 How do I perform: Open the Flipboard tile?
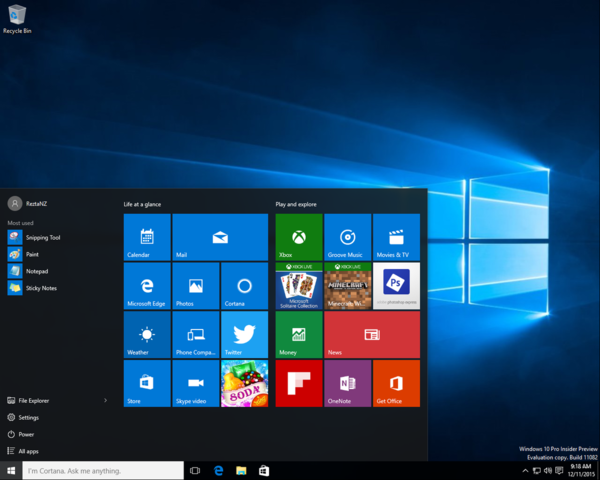(299, 383)
